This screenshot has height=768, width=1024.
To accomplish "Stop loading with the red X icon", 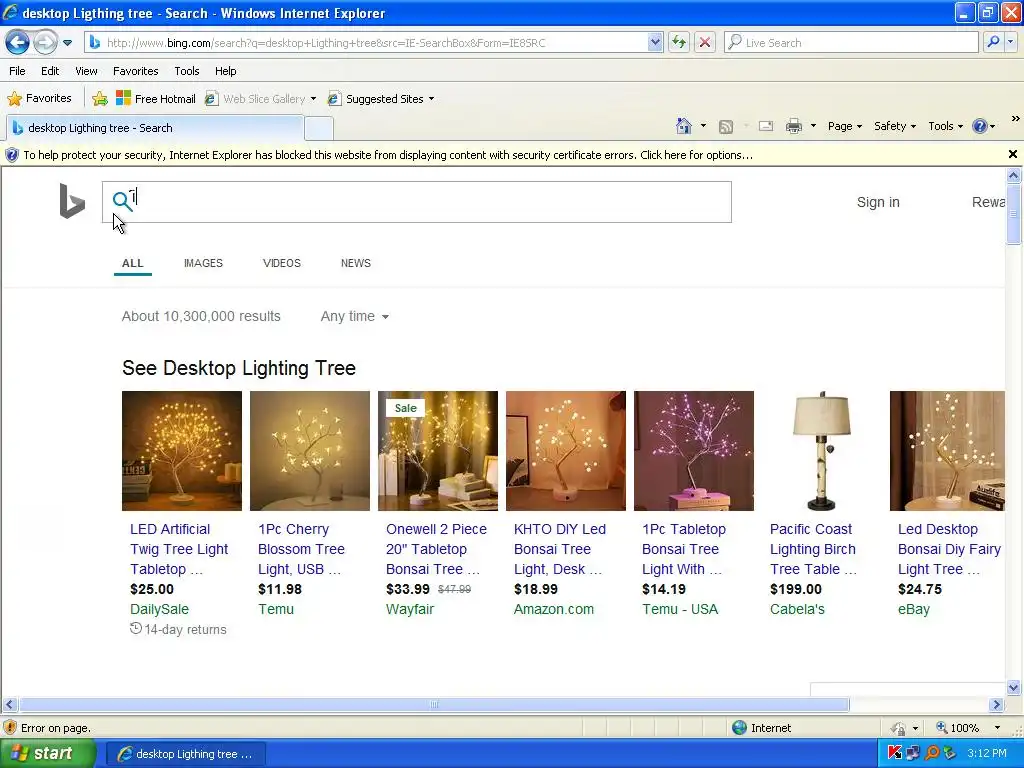I will click(705, 43).
